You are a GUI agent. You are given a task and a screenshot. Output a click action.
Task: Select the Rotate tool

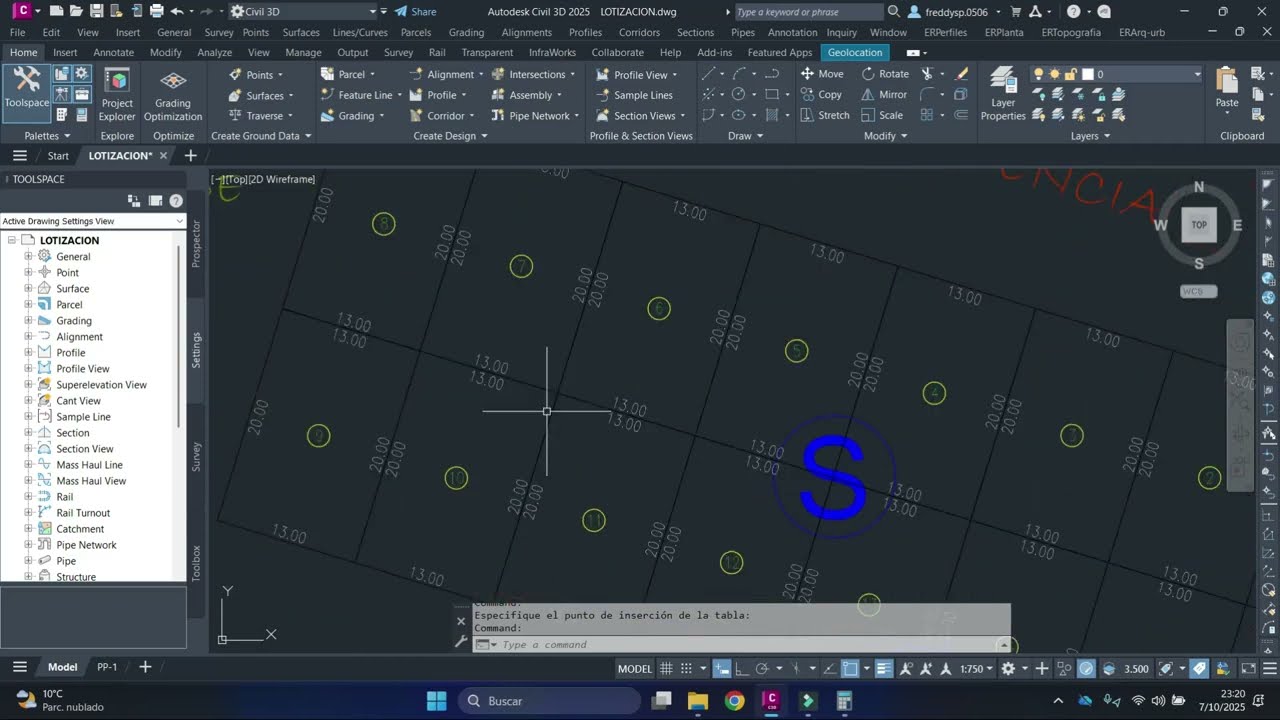pos(885,74)
